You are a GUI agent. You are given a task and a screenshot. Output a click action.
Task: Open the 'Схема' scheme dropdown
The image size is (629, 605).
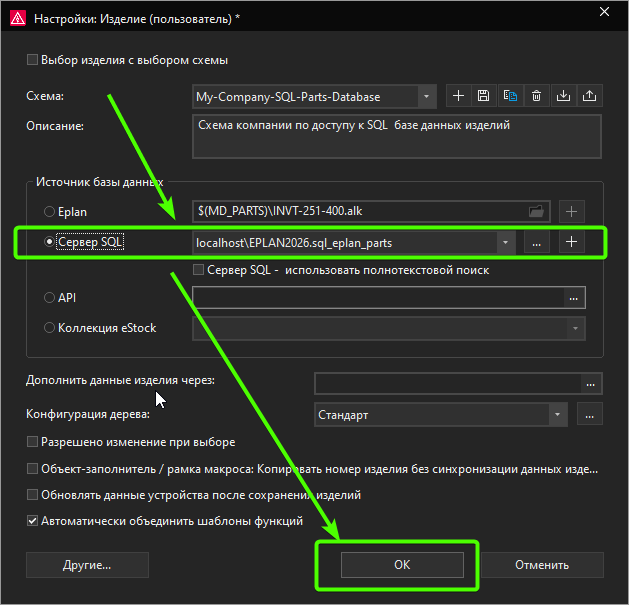click(x=426, y=97)
